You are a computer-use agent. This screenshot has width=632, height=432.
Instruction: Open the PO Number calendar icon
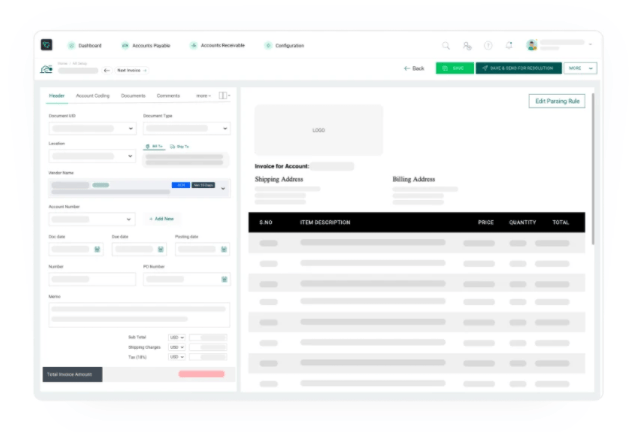pos(224,279)
